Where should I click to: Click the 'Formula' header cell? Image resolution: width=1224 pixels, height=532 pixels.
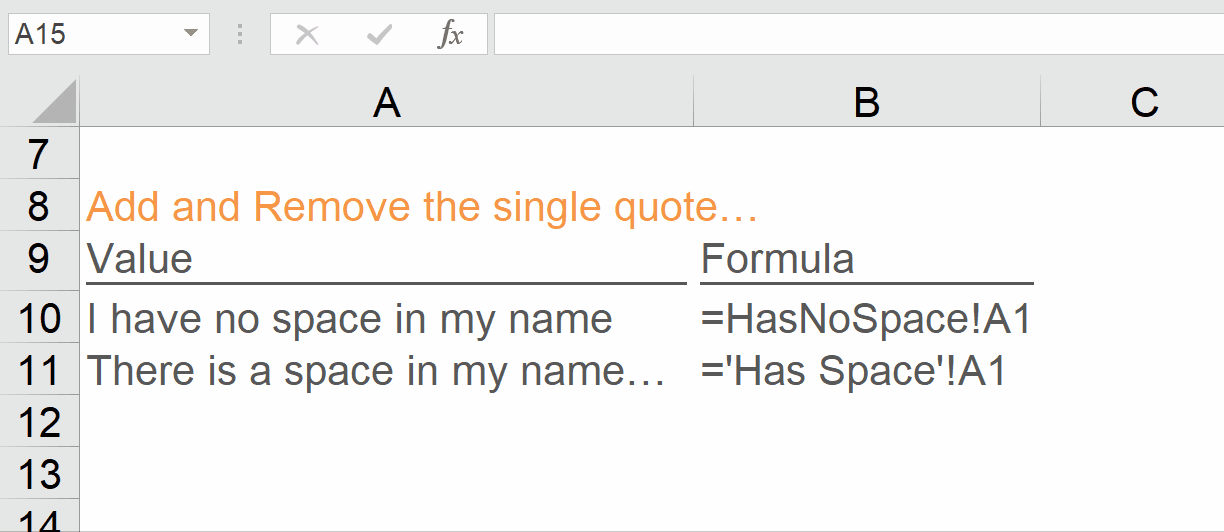click(x=866, y=259)
